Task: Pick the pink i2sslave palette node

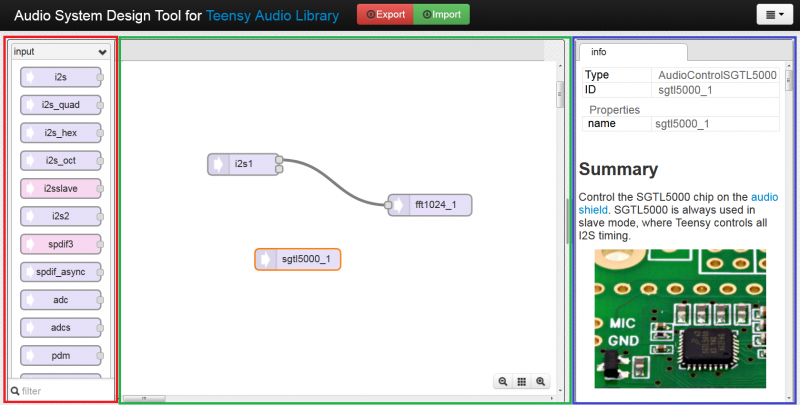Action: click(x=61, y=188)
